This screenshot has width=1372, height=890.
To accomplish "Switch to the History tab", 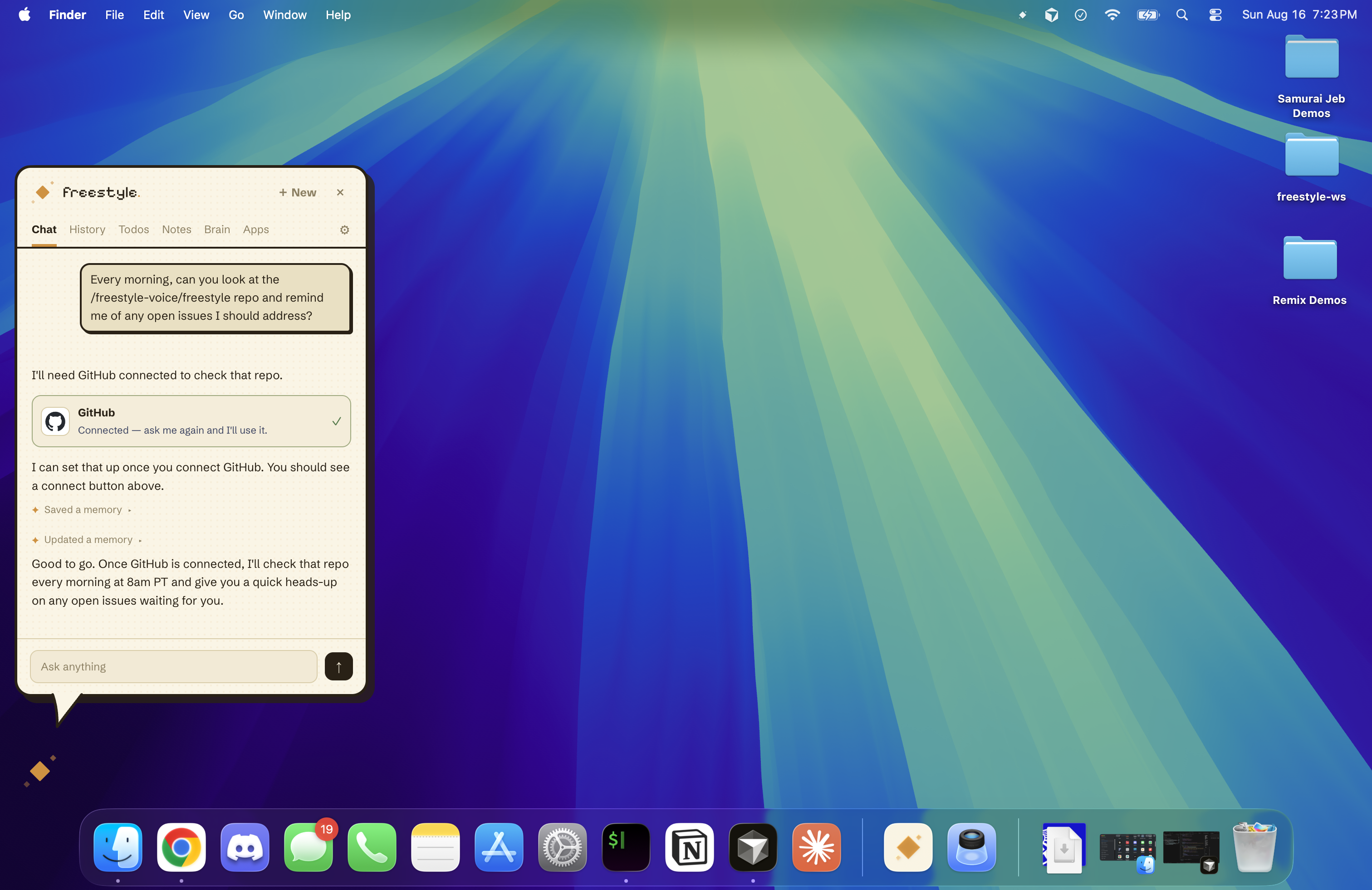I will pos(87,230).
